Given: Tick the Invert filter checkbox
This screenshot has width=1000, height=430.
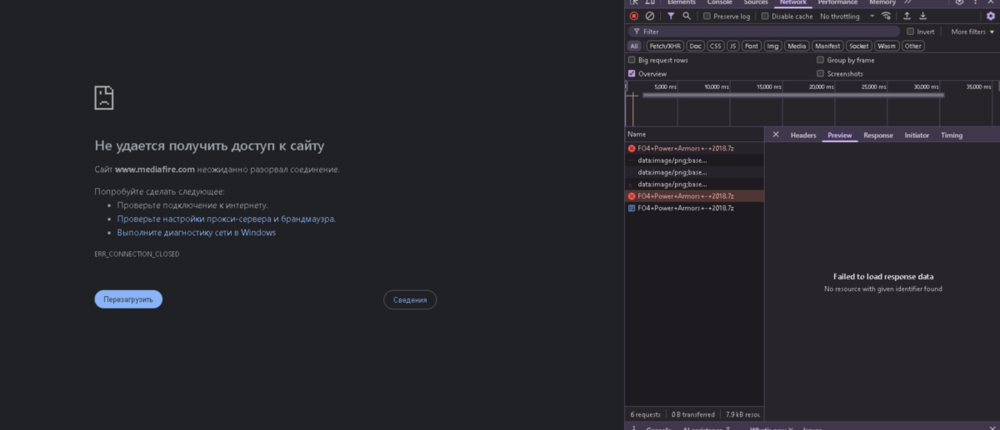Looking at the screenshot, I should tap(910, 31).
